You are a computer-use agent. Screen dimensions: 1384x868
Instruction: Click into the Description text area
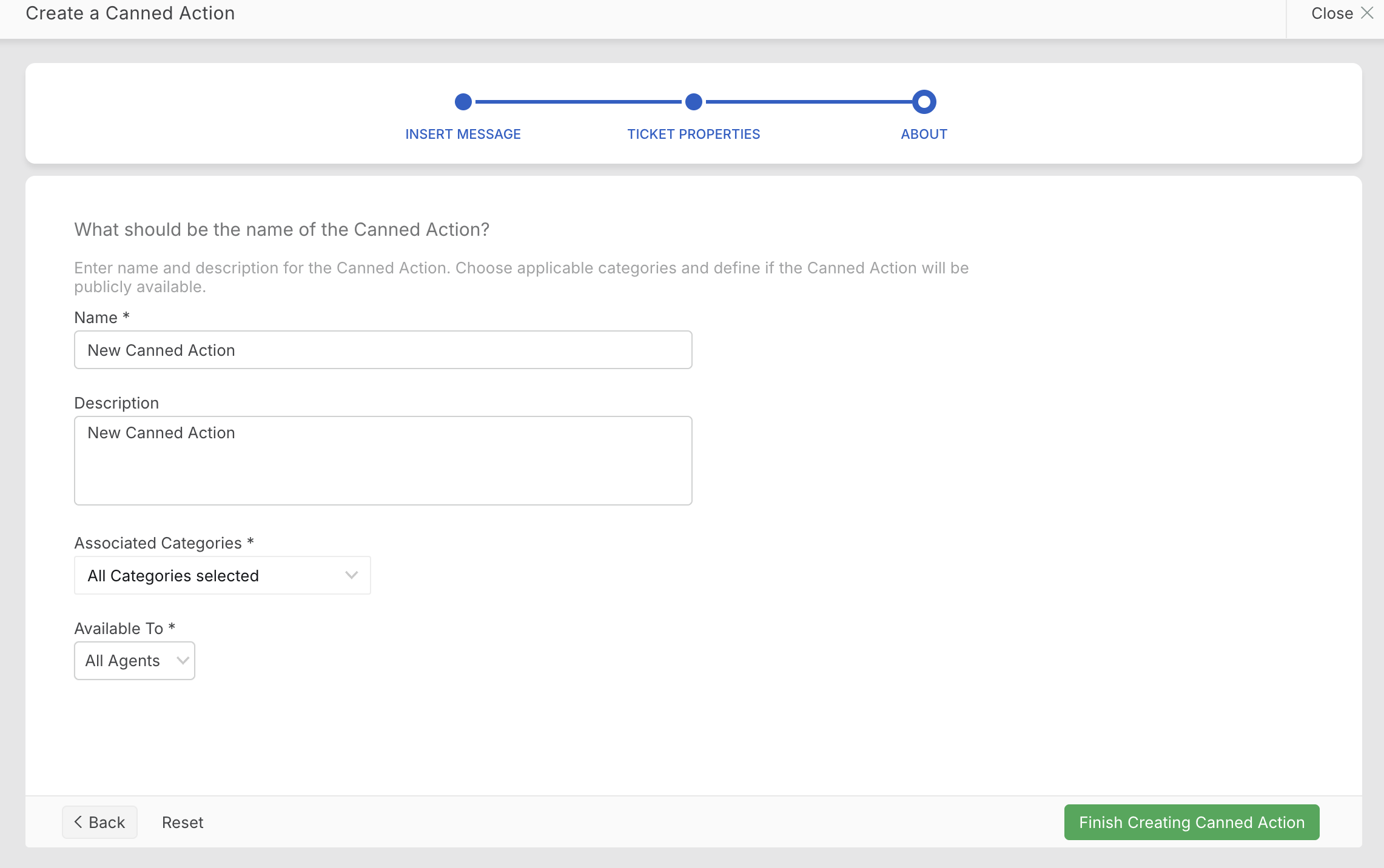pos(383,461)
